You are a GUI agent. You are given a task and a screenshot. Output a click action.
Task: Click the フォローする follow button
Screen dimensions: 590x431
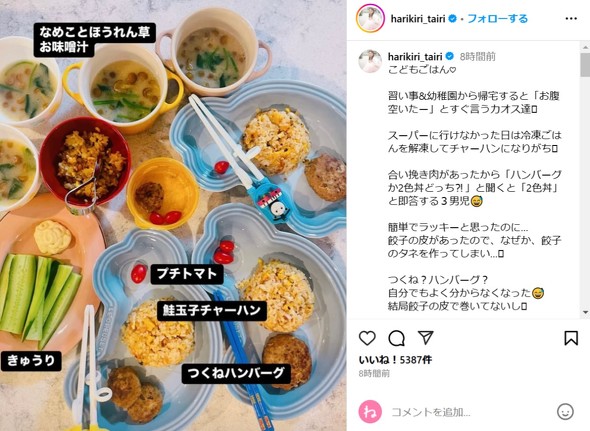[x=497, y=18]
